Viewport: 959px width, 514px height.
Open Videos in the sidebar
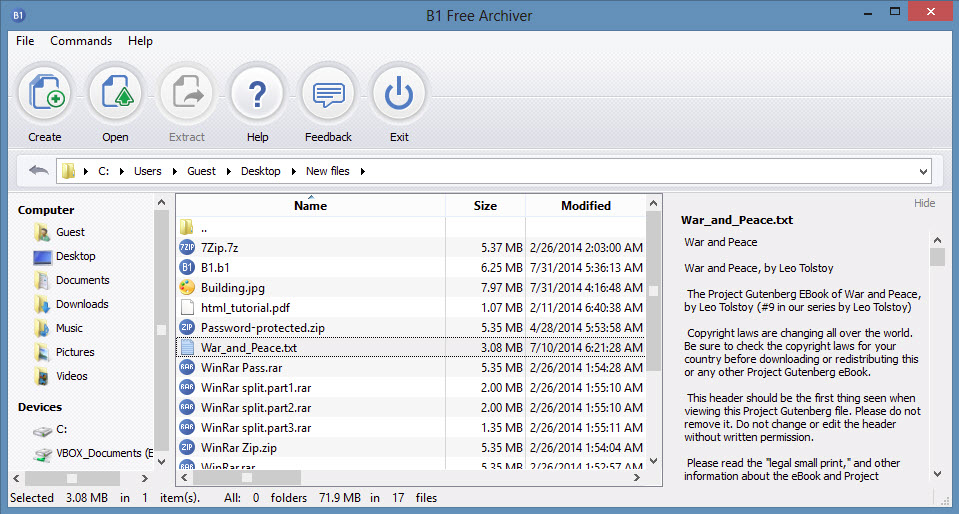[x=61, y=376]
